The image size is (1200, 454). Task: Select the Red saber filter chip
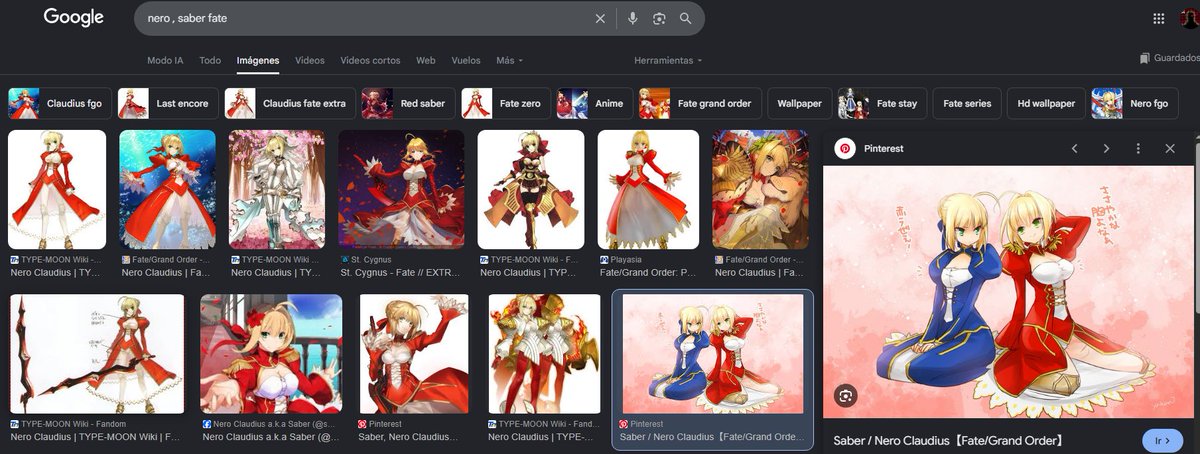click(407, 103)
